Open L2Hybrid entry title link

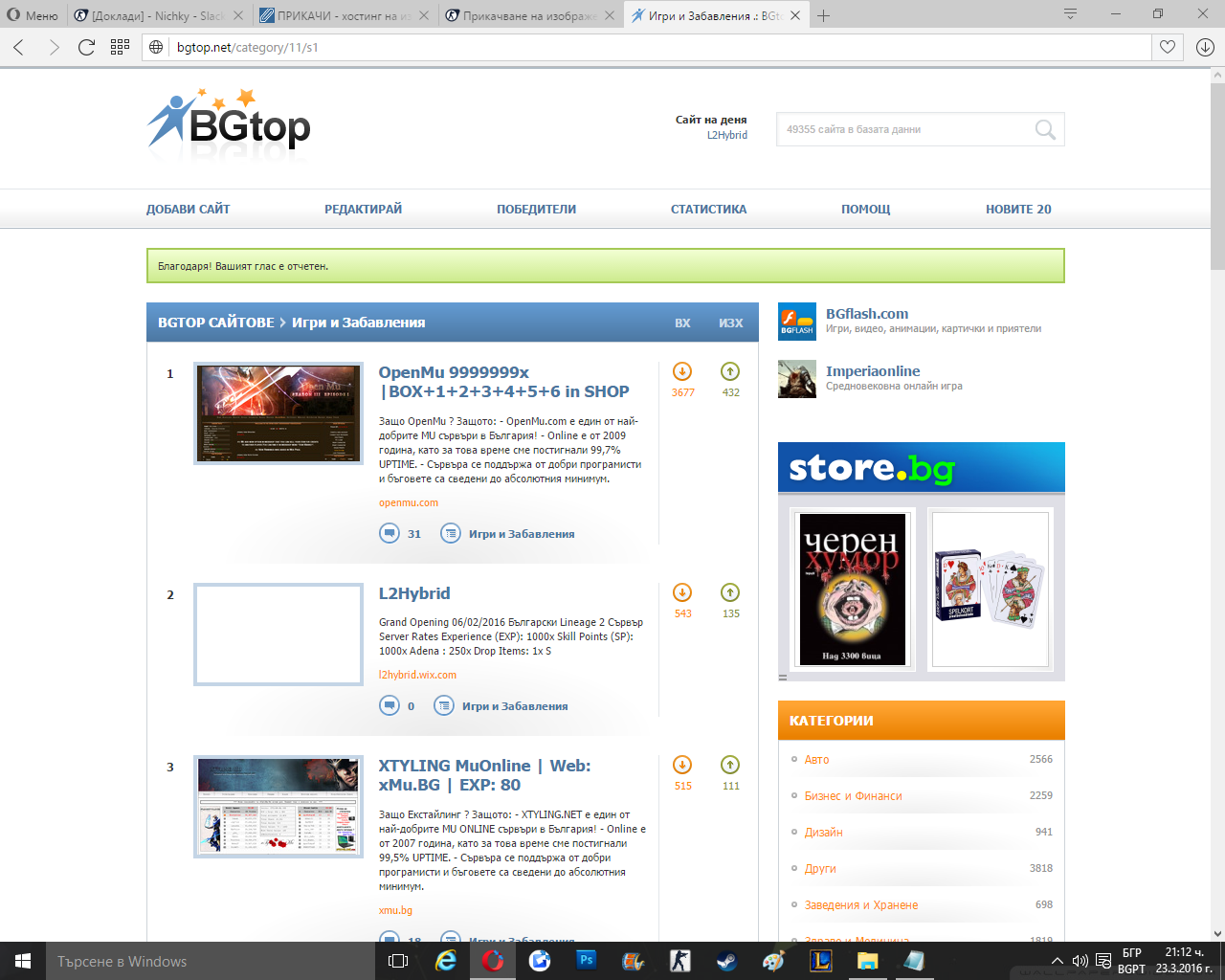(413, 593)
